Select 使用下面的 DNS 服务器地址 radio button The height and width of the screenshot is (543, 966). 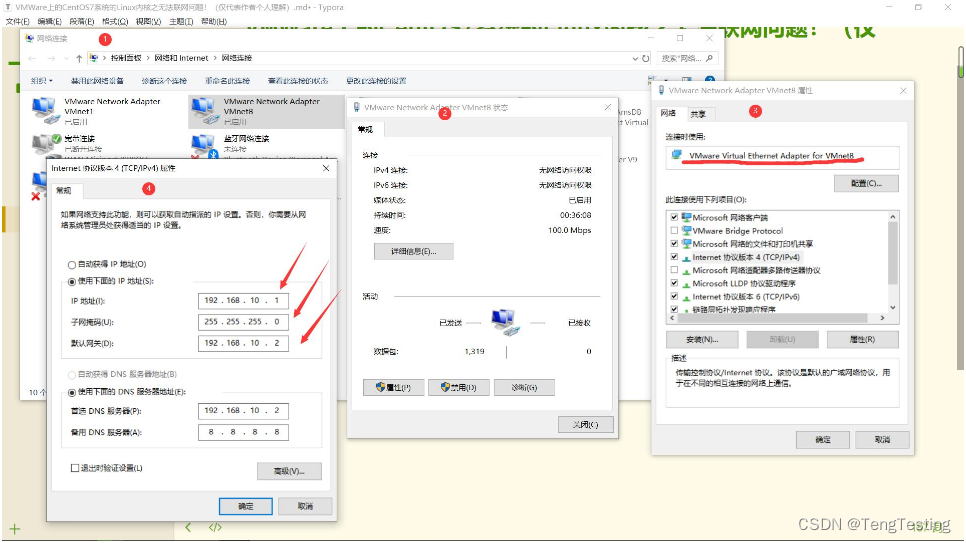[x=71, y=392]
